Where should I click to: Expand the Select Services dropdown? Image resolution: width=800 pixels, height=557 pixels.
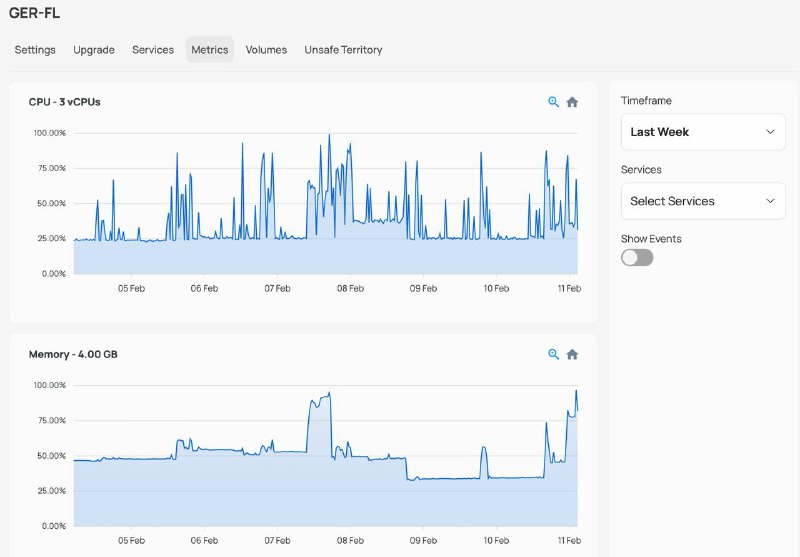[x=702, y=201]
